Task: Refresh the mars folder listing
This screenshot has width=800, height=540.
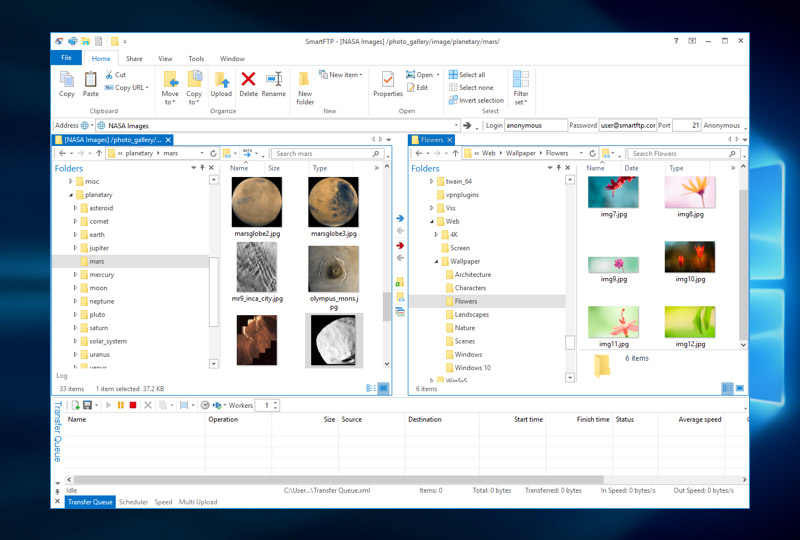Action: click(x=213, y=153)
